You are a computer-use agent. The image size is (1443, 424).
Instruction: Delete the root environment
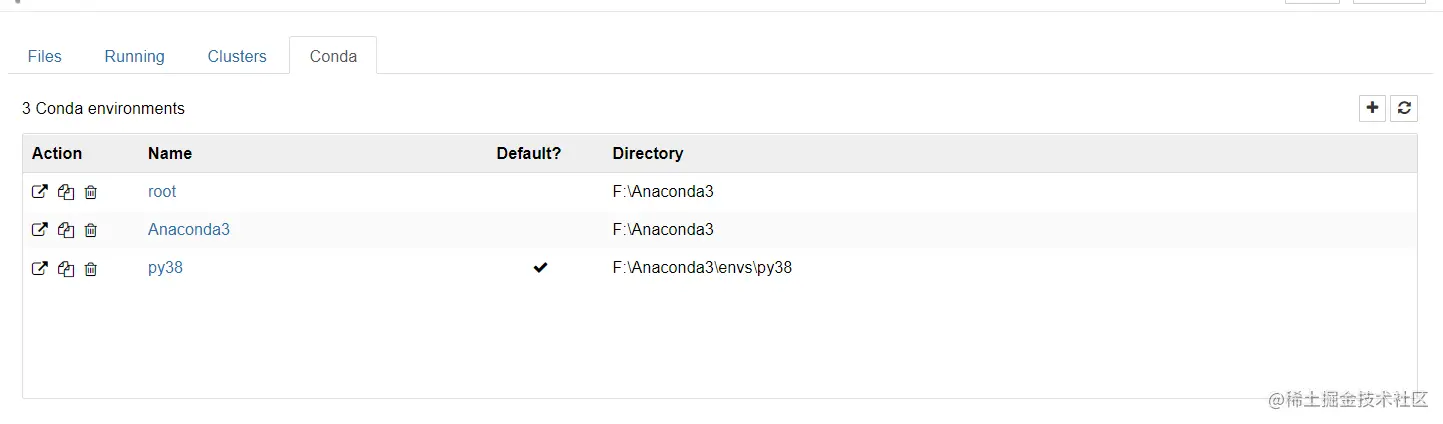[x=91, y=192]
